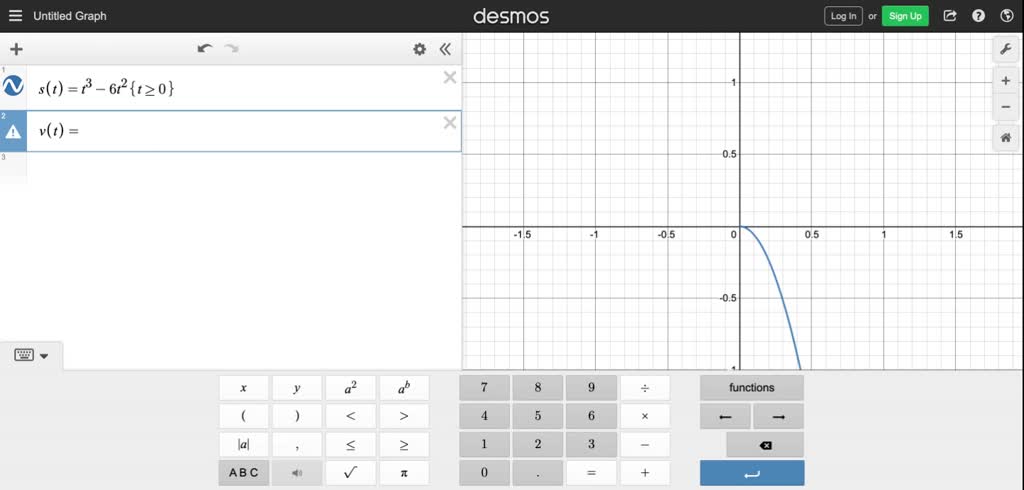Reset graph to default home view
The image size is (1024, 490).
1005,139
